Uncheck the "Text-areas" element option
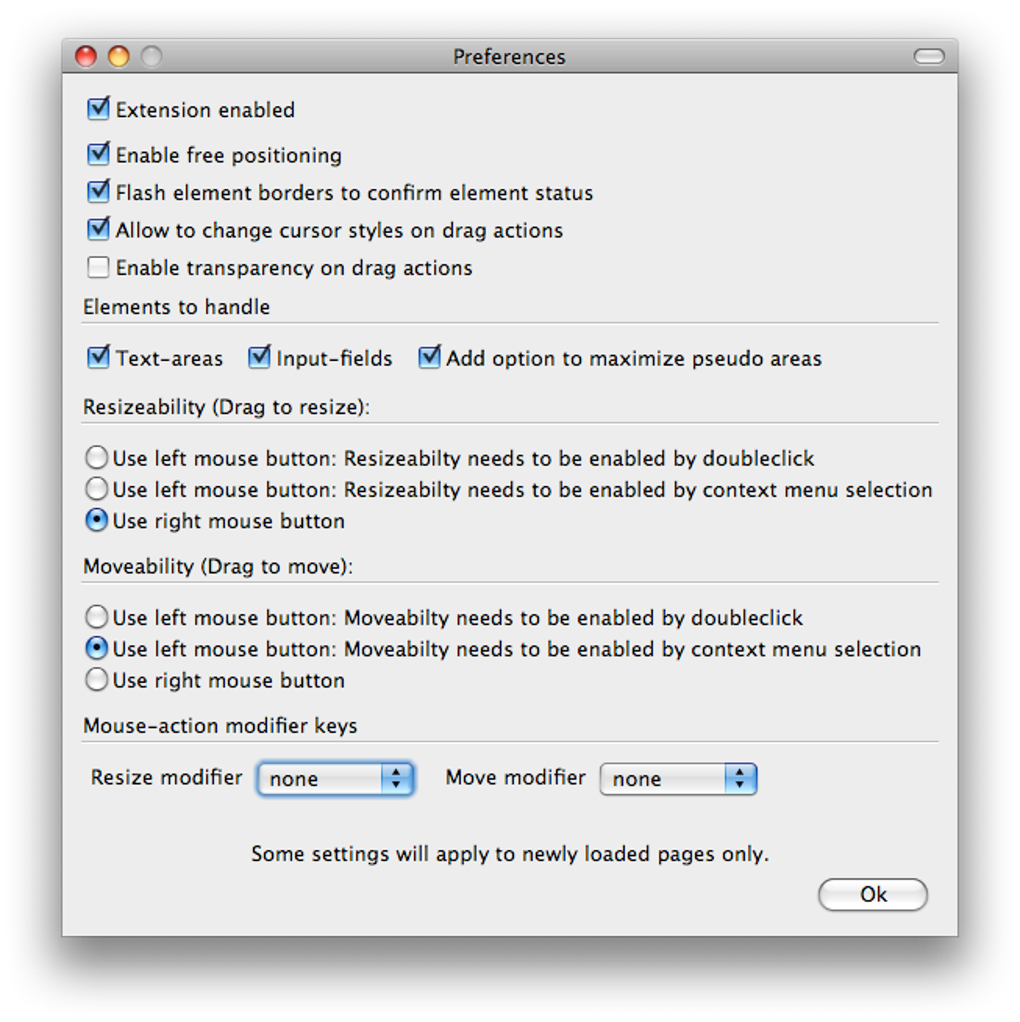Screen dimensions: 1020x1022 (97, 357)
